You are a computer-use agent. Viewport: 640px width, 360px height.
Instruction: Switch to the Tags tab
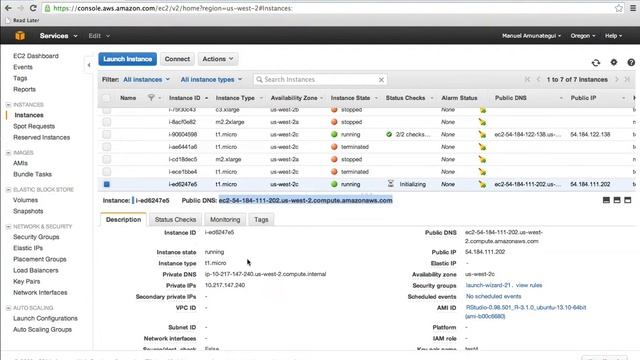(261, 220)
